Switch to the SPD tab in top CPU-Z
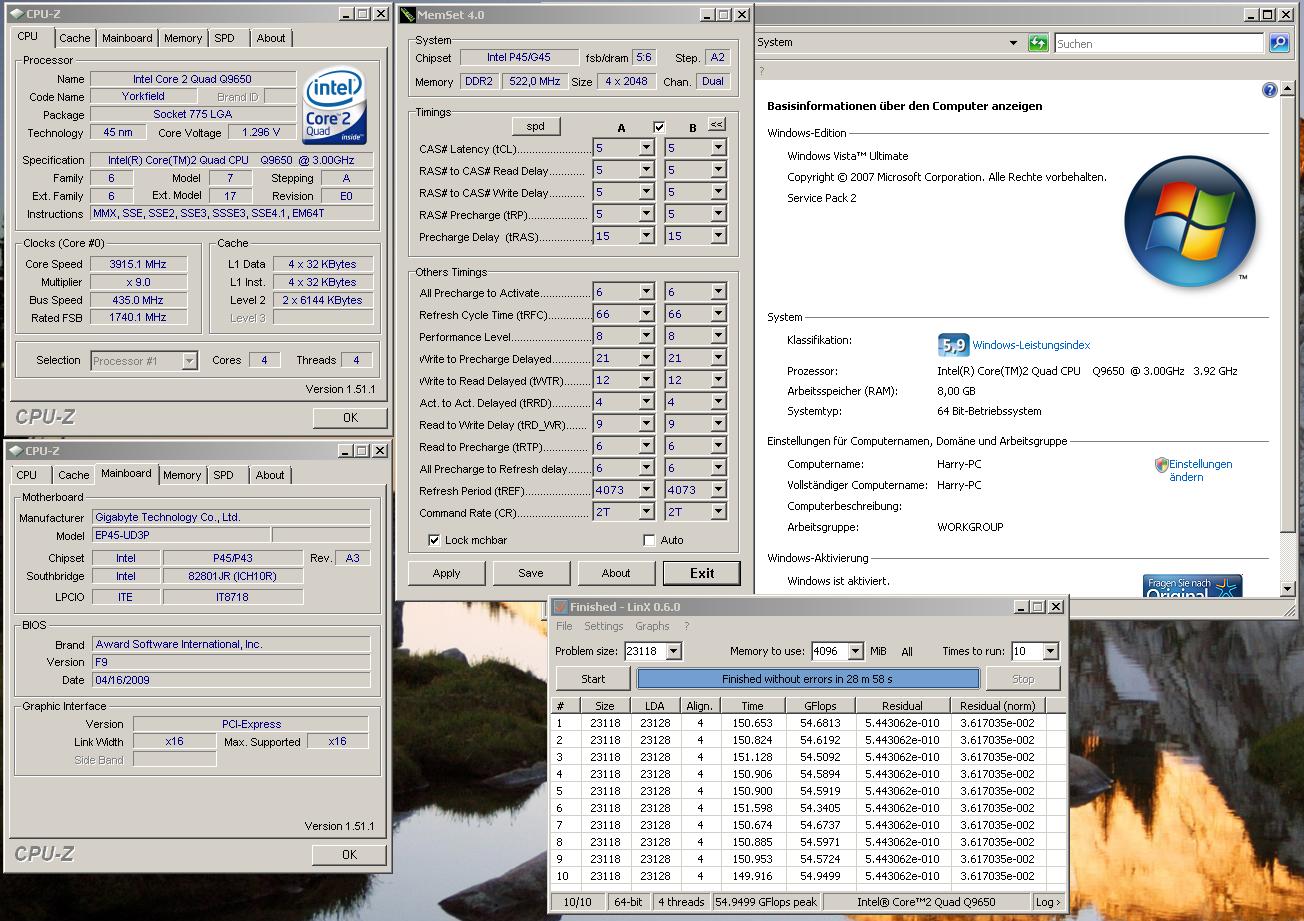Image resolution: width=1304 pixels, height=921 pixels. click(x=224, y=38)
